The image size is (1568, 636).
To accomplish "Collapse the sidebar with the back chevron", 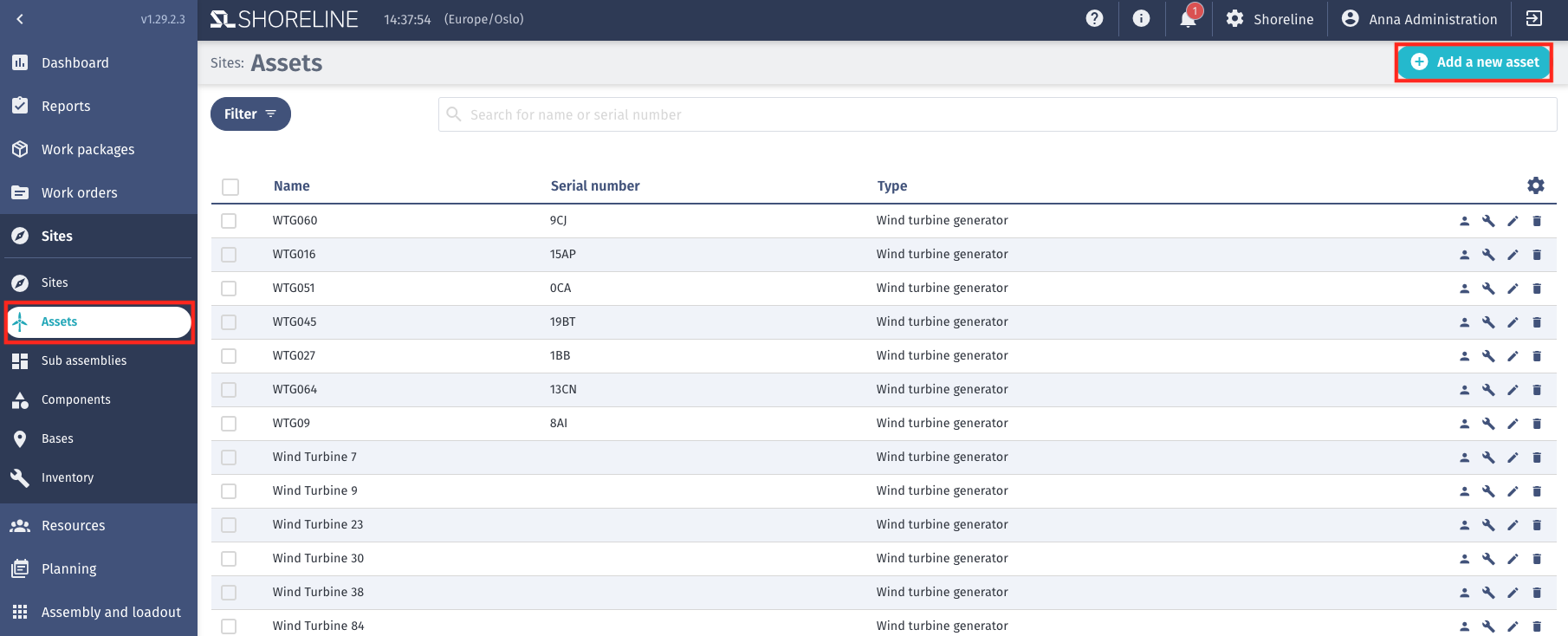I will [x=20, y=19].
